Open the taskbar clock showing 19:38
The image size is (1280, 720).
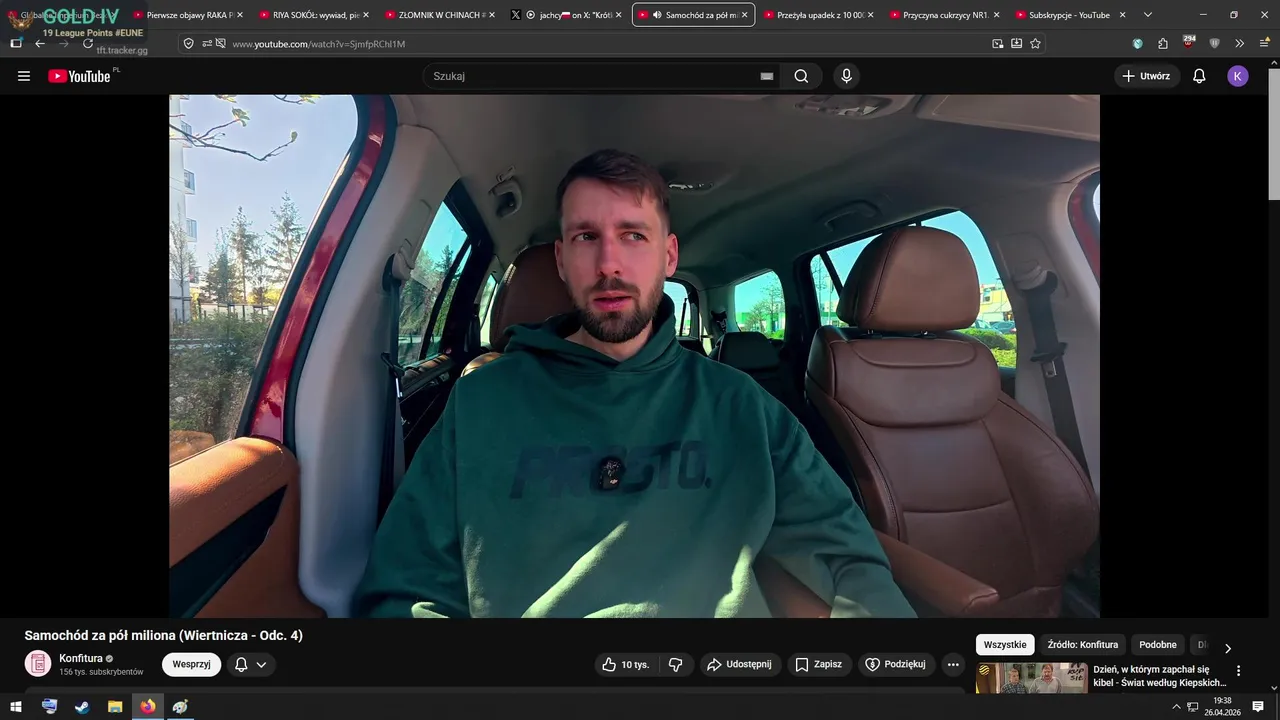pyautogui.click(x=1222, y=706)
